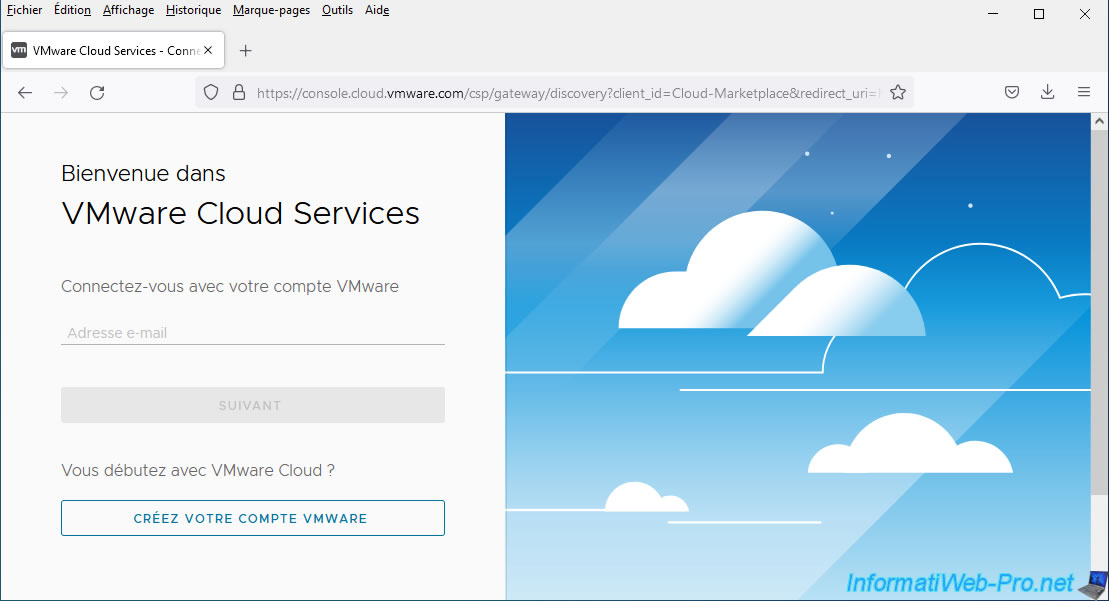Reload the page with refresh icon
Image resolution: width=1109 pixels, height=601 pixels.
coord(97,92)
